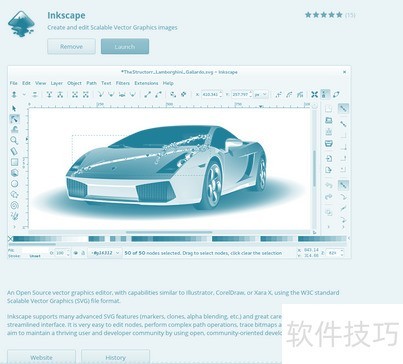Viewport: 403px width, 364px height.
Task: Select the arrow Selector tool
Action: 14,108
